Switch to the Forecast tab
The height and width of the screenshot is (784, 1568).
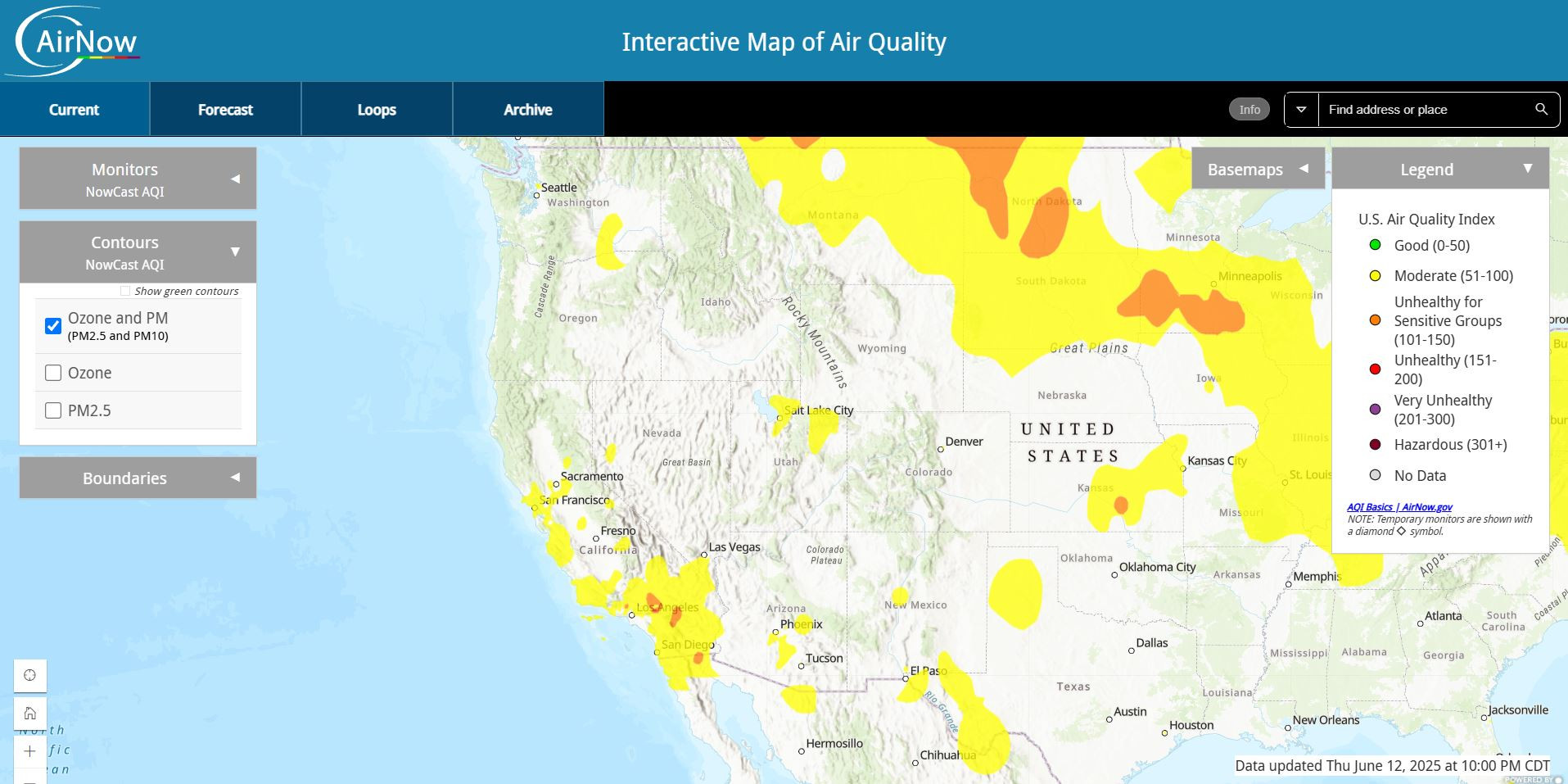click(225, 109)
